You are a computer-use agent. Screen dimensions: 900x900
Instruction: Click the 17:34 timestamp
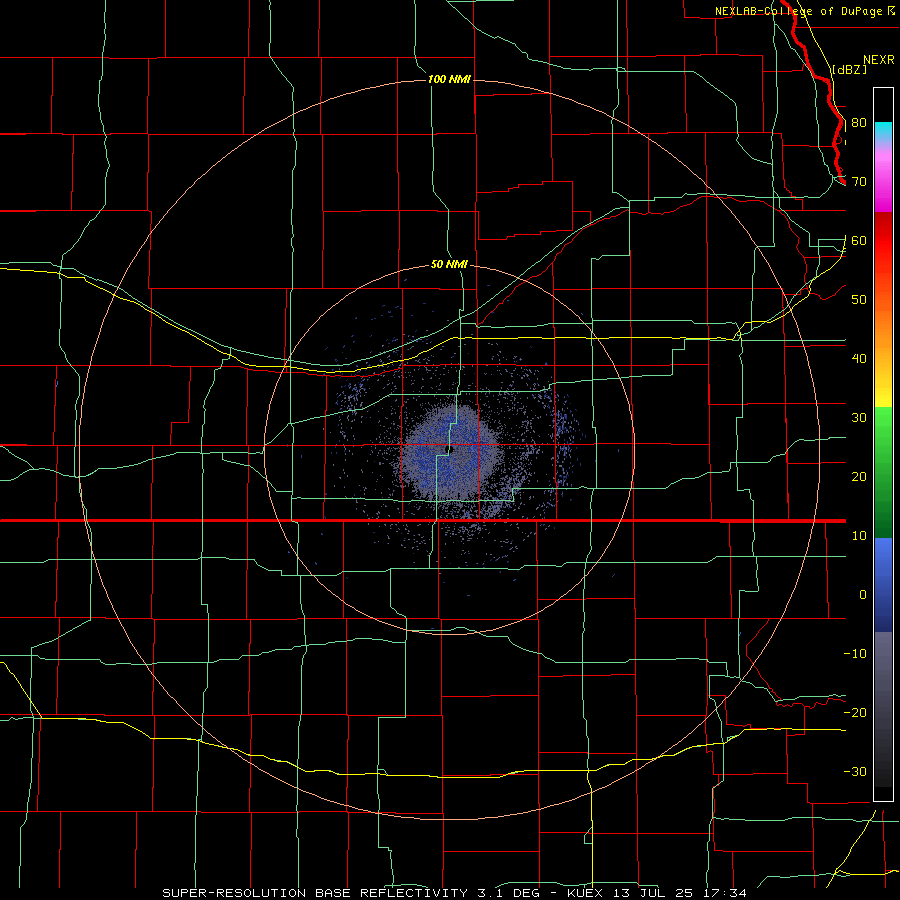[x=727, y=893]
